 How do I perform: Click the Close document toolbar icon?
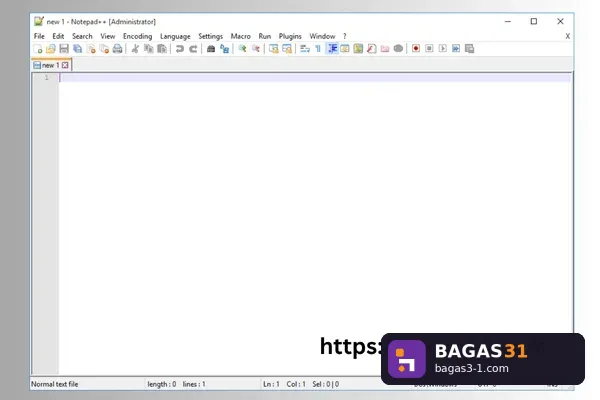point(91,49)
